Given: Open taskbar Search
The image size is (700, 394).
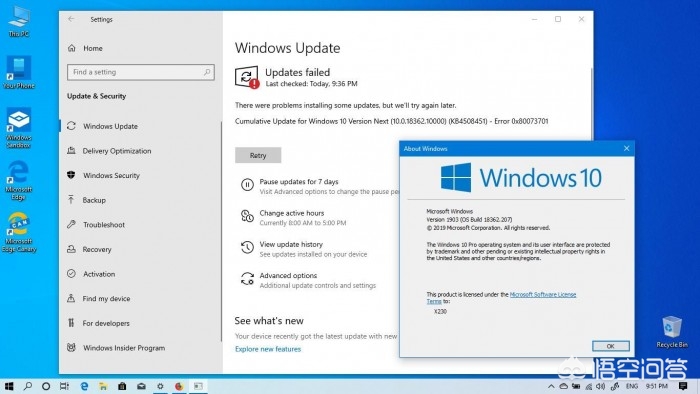Looking at the screenshot, I should pyautogui.click(x=28, y=386).
